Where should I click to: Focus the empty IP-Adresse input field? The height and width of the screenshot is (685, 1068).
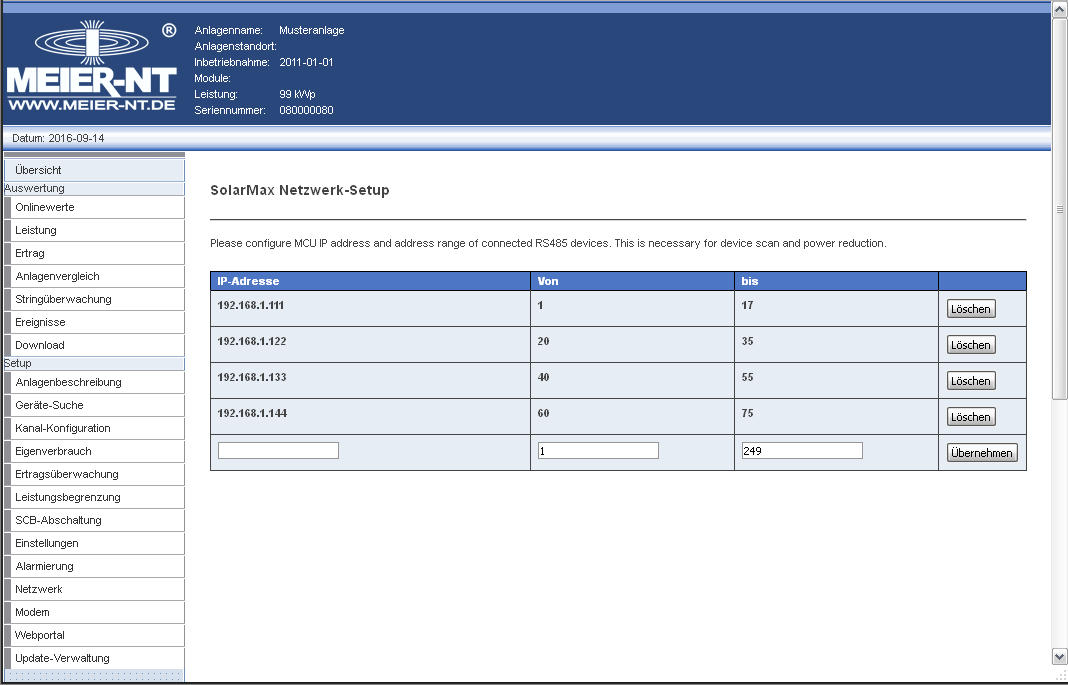pos(278,450)
